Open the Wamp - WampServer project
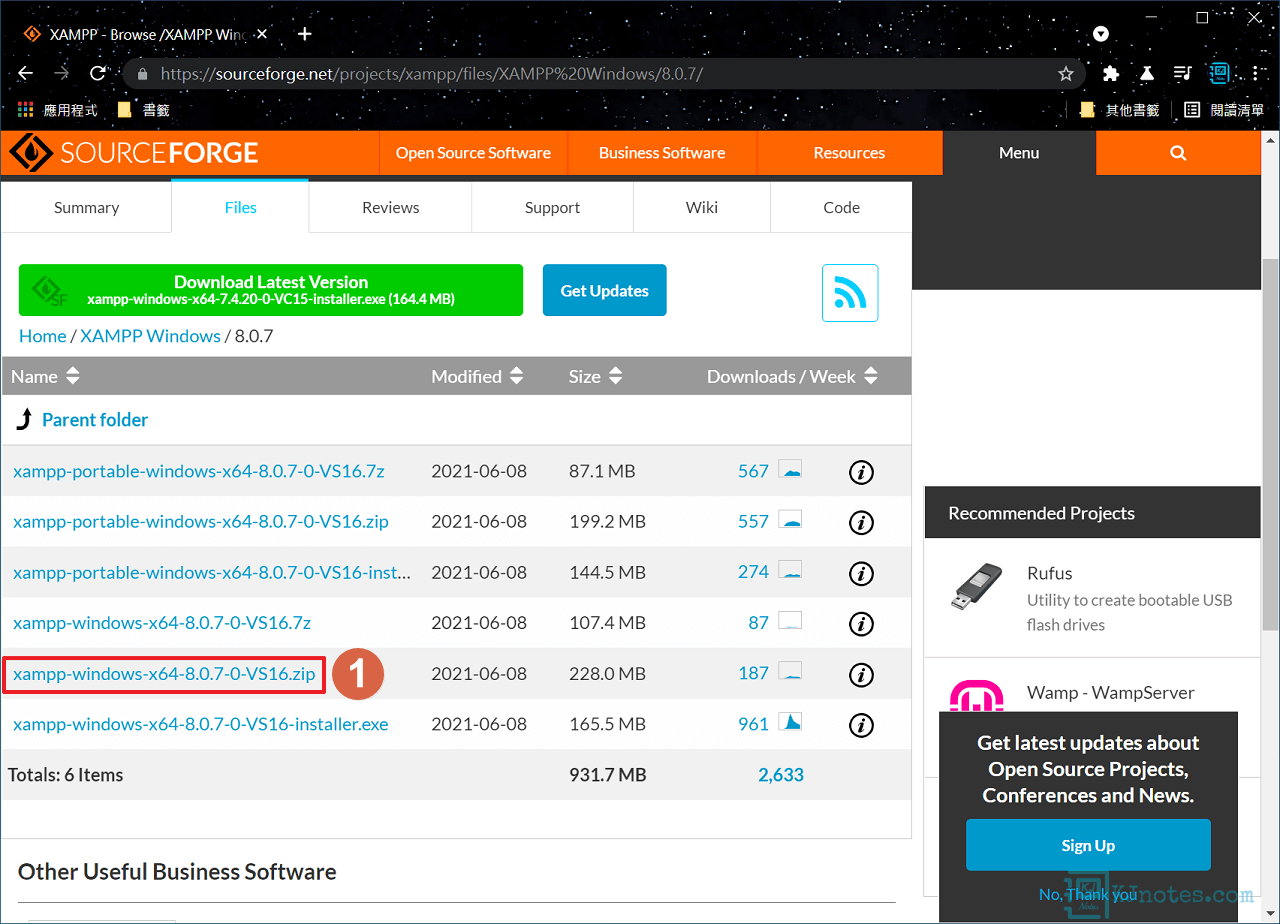The width and height of the screenshot is (1280, 924). 1110,693
